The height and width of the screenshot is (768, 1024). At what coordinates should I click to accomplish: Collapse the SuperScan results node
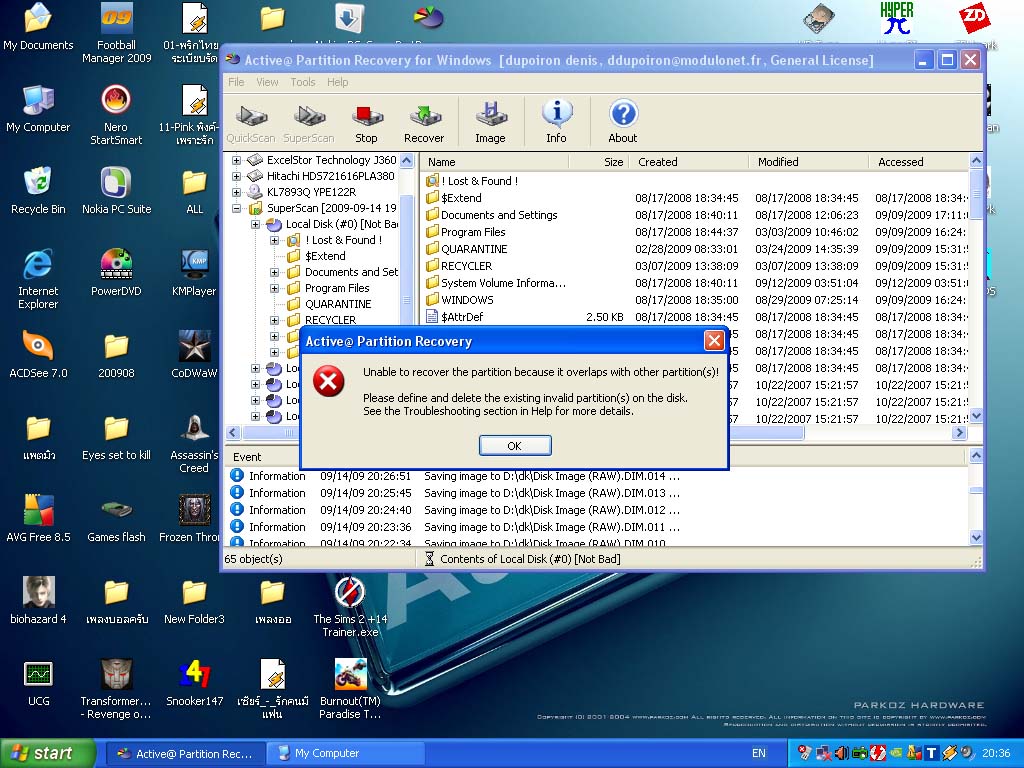point(236,208)
